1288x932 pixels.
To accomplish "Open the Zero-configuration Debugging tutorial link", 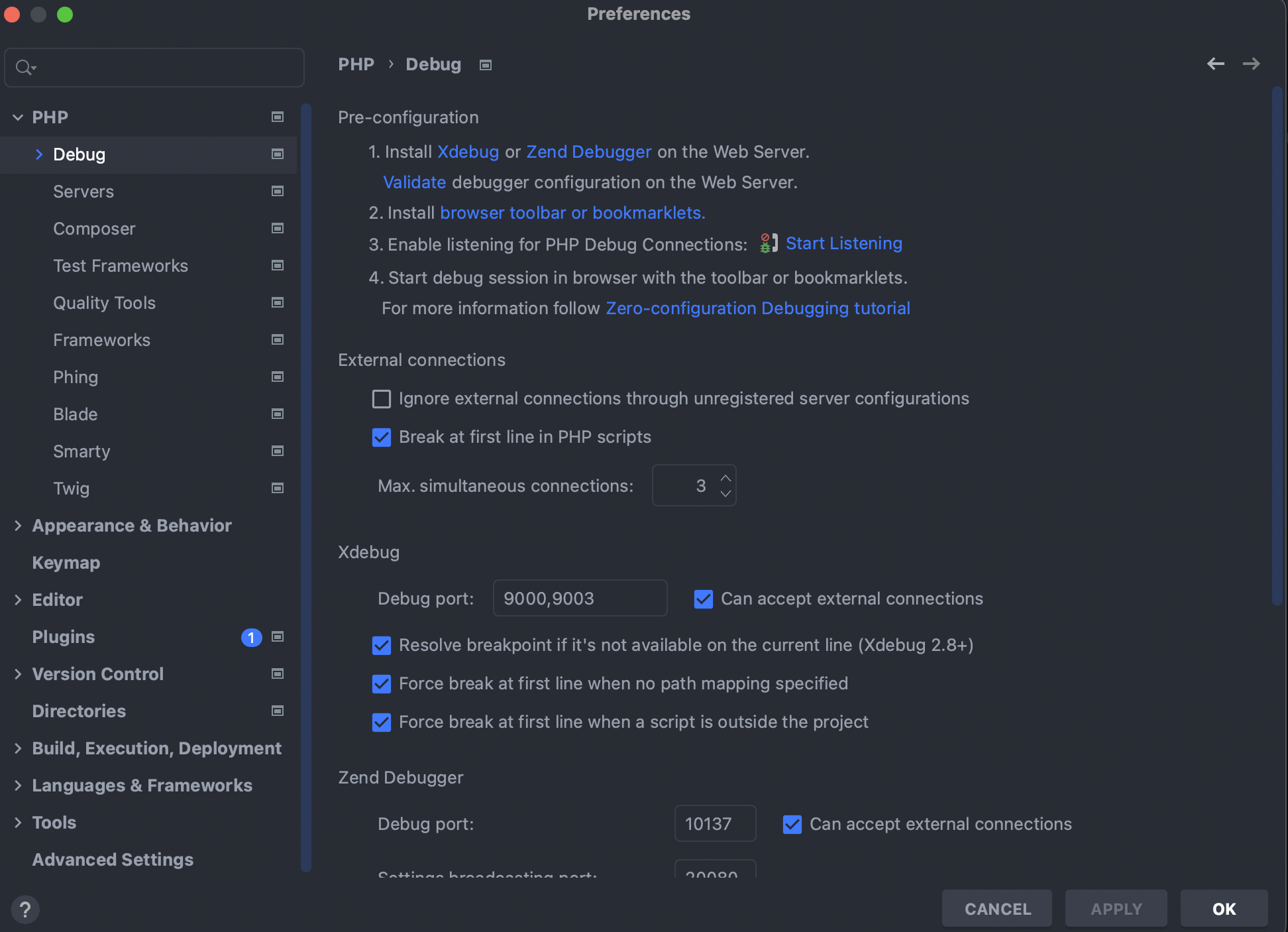I will (757, 308).
